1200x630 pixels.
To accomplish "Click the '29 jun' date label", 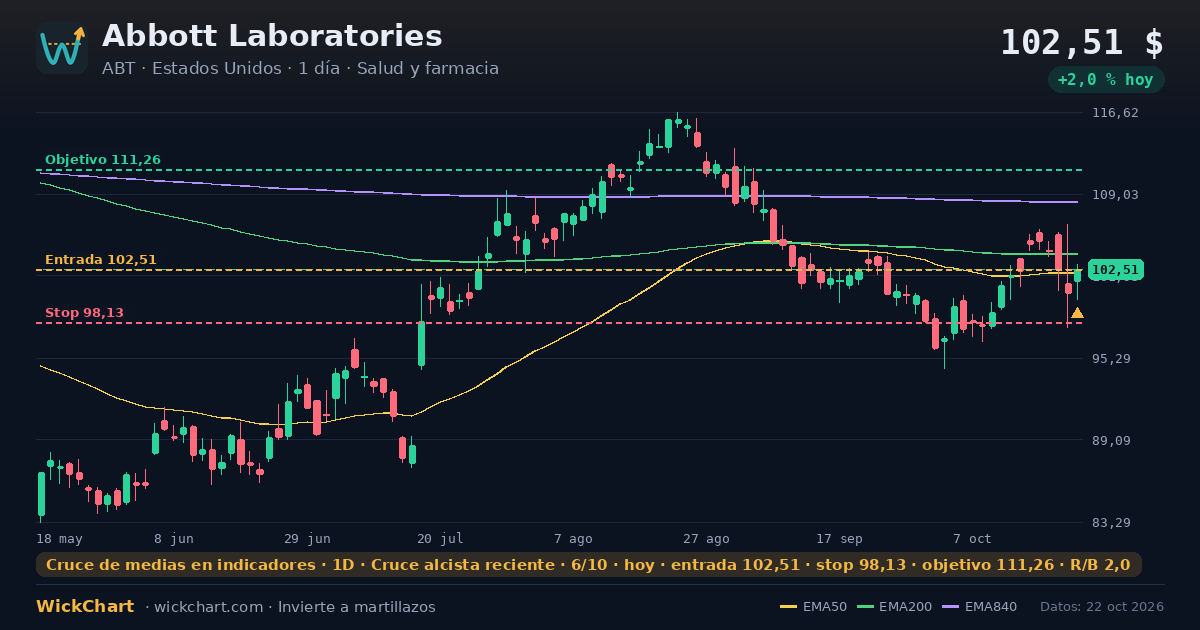I will click(x=307, y=538).
